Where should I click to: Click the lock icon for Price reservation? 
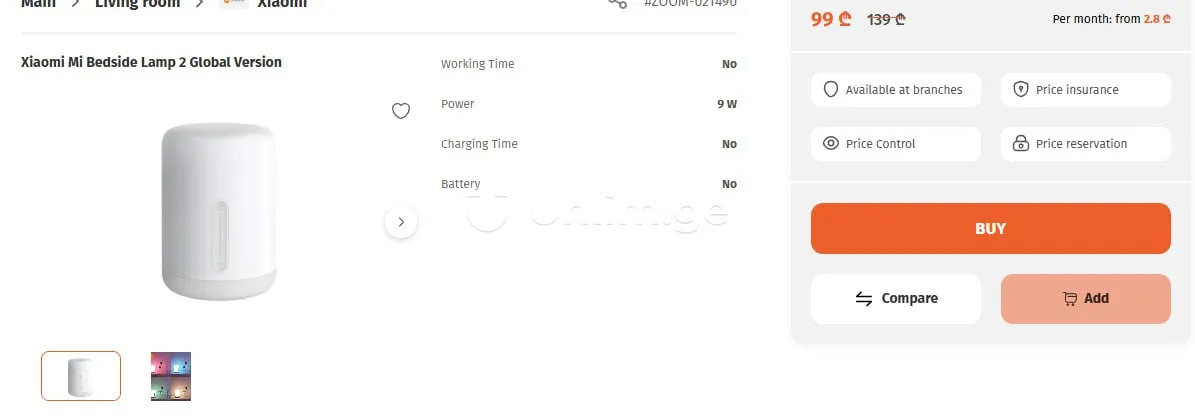click(1020, 144)
